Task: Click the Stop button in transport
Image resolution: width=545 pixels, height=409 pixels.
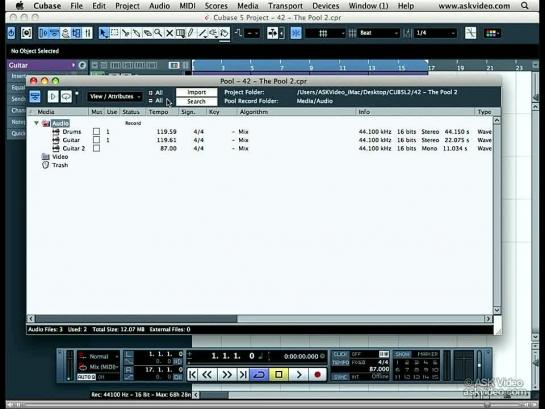Action: point(278,375)
